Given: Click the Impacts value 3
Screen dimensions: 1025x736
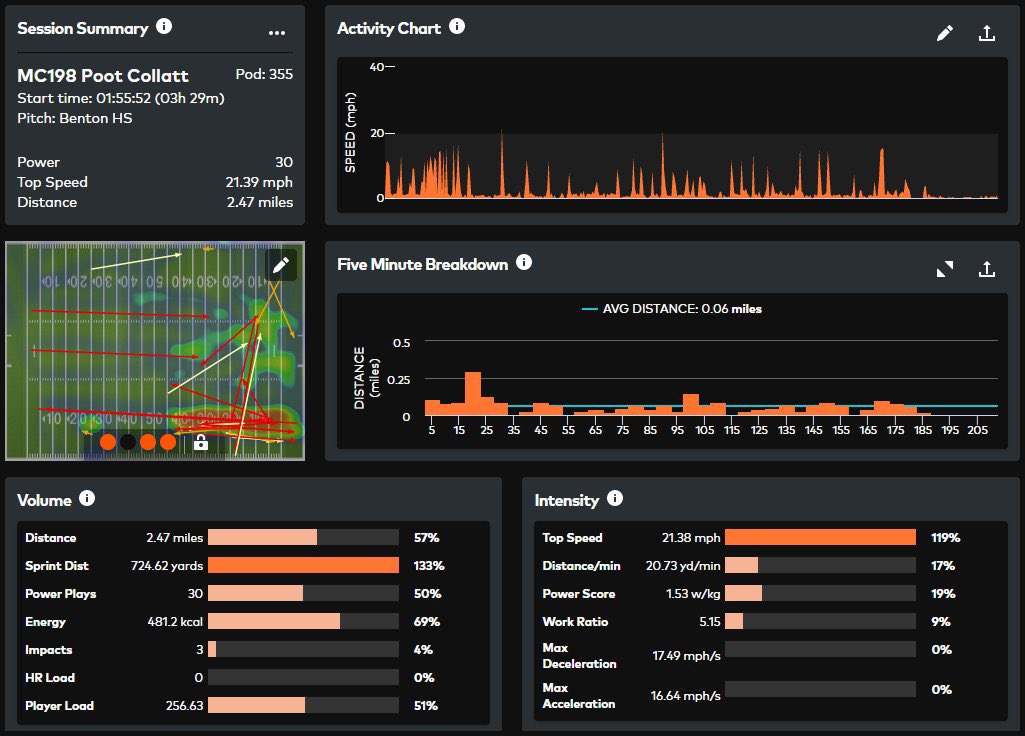Looking at the screenshot, I should [x=199, y=650].
